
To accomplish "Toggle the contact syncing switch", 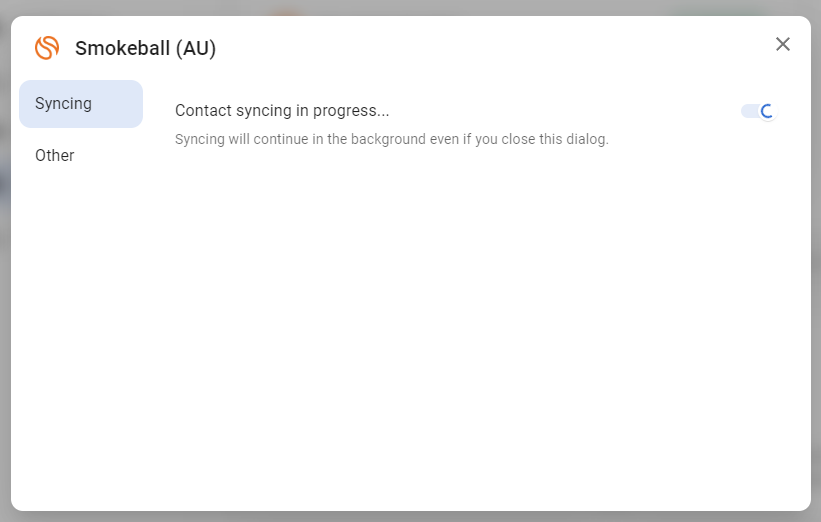I will [x=758, y=111].
